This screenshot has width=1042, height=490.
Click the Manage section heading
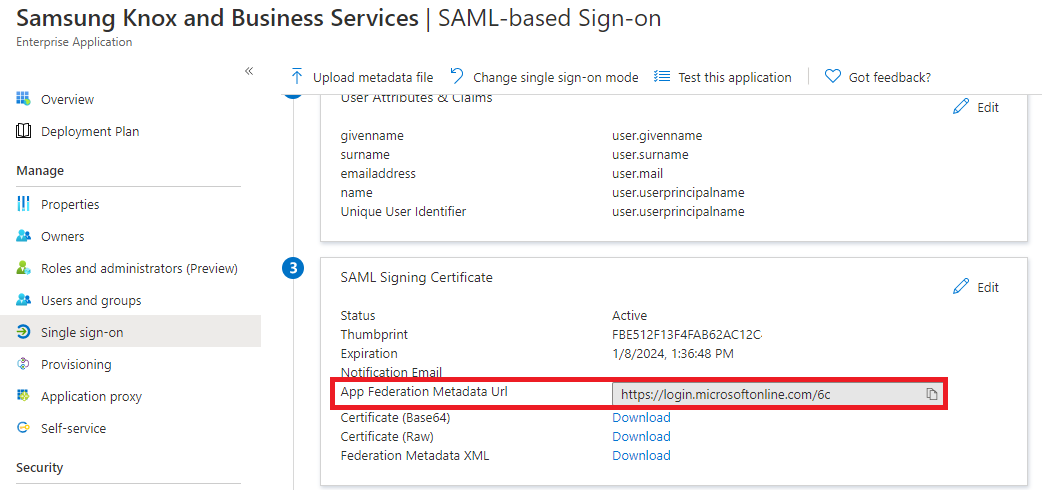(x=40, y=171)
